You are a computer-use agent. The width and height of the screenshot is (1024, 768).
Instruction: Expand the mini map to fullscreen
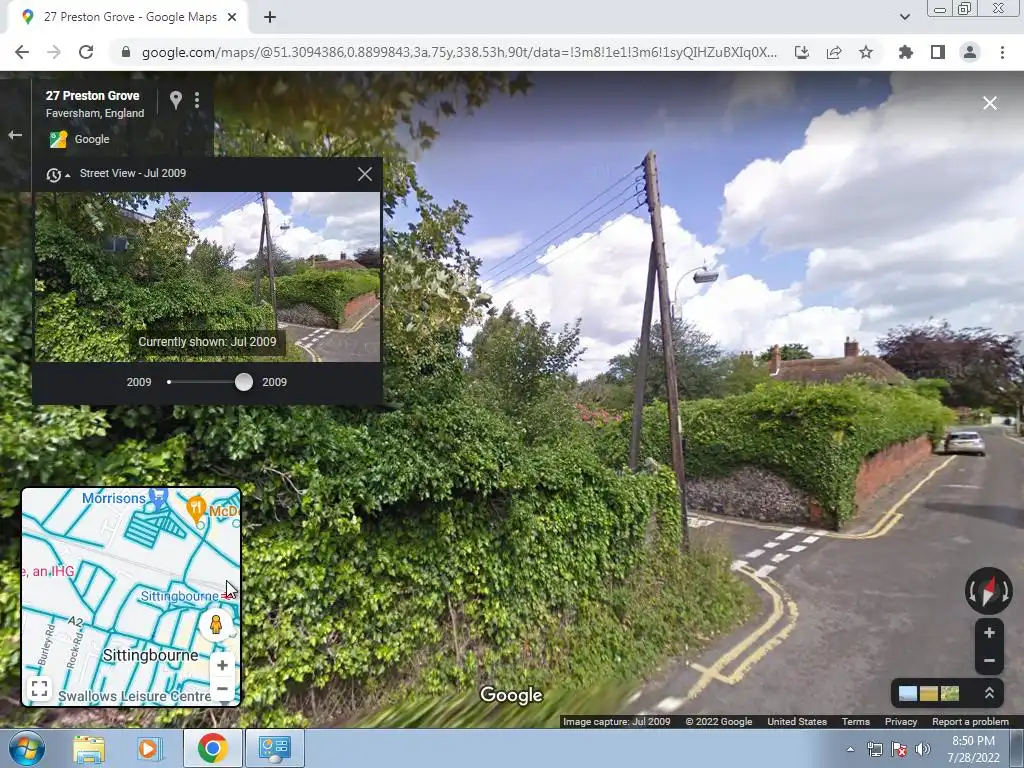(39, 688)
